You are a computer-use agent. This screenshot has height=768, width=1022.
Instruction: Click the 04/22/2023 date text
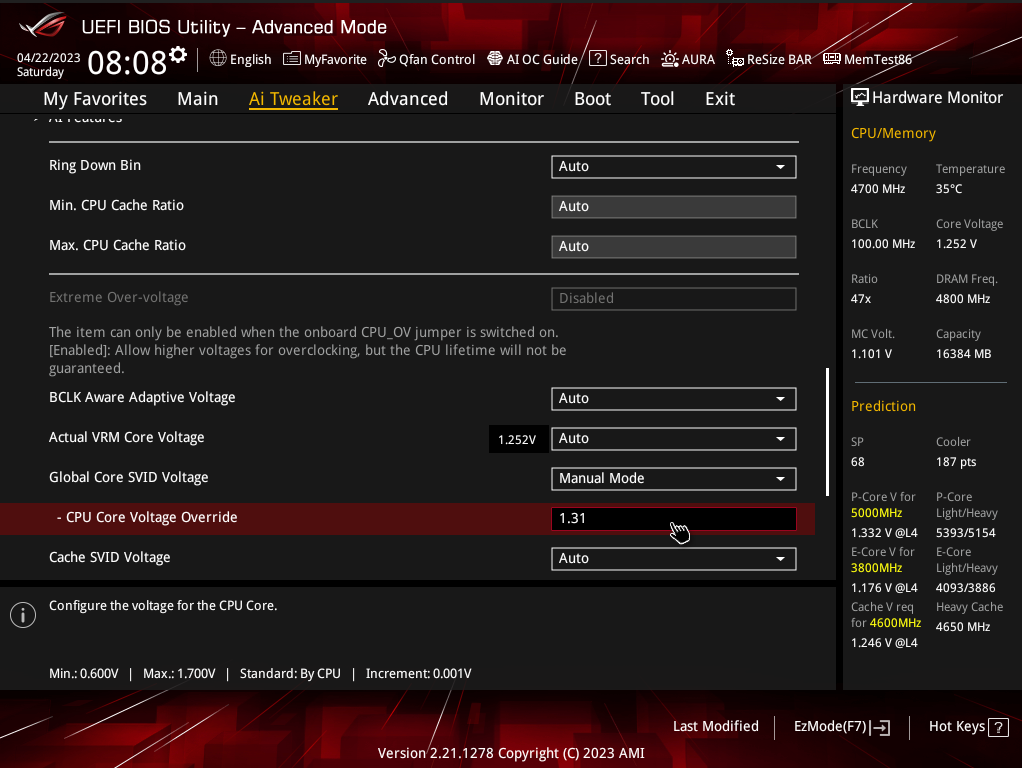pos(48,58)
